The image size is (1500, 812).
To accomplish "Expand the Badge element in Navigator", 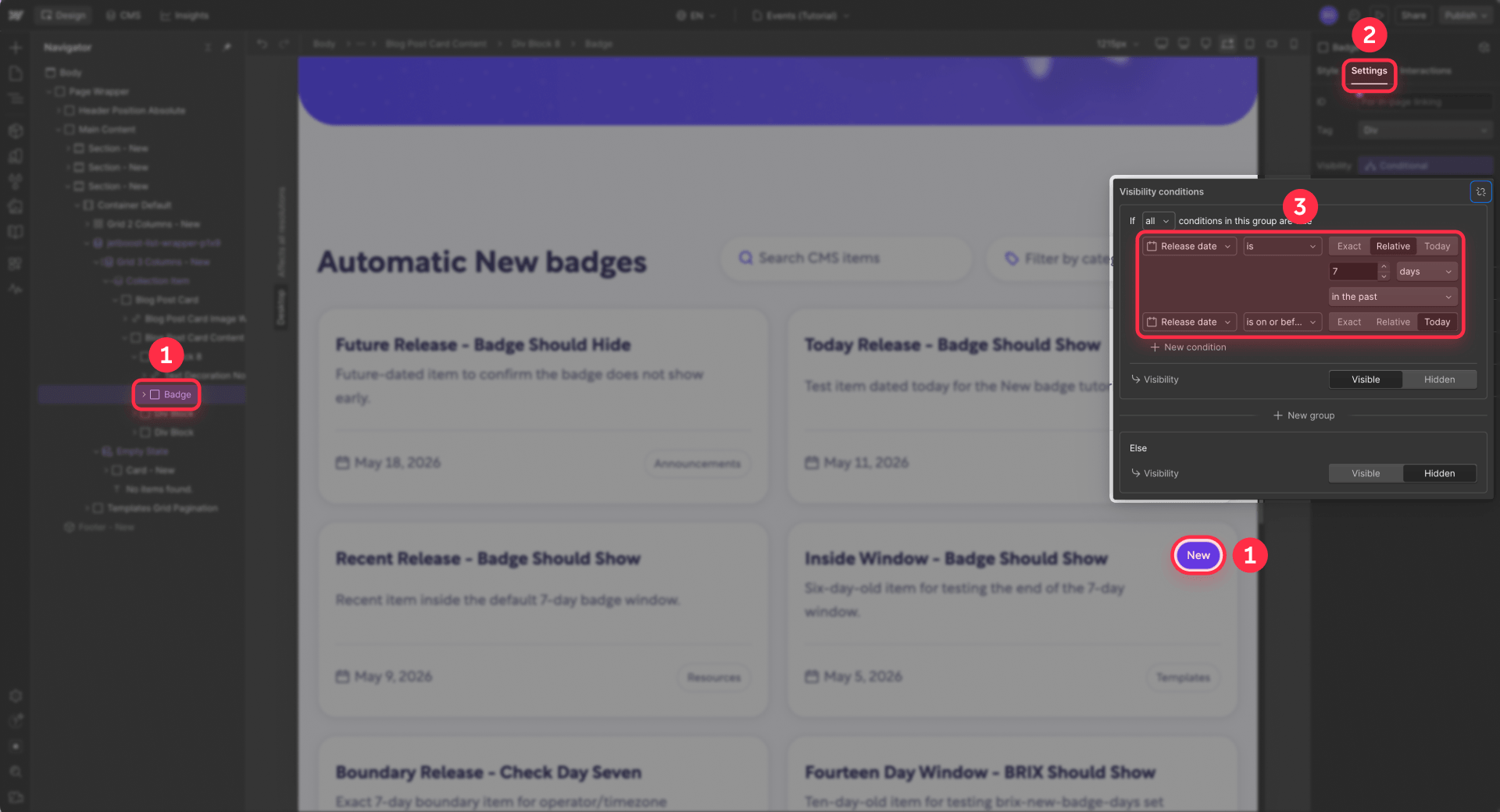I will [x=144, y=395].
